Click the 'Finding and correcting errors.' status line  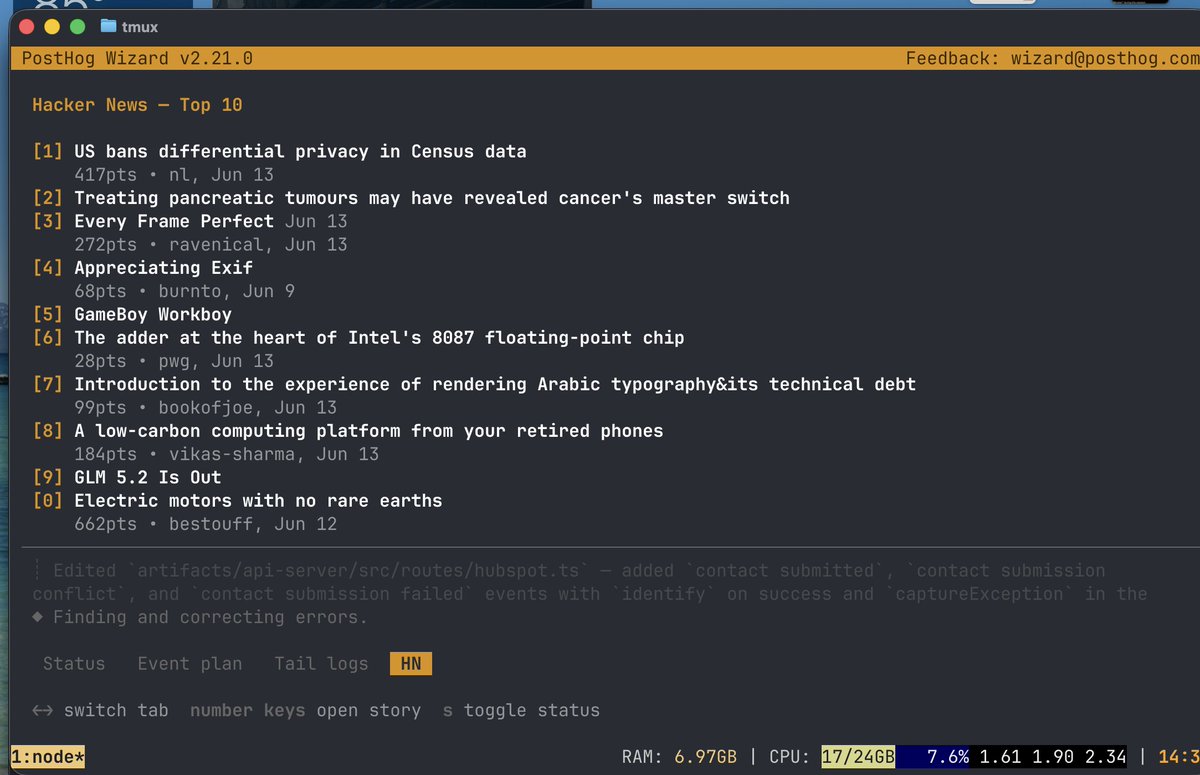[200, 617]
